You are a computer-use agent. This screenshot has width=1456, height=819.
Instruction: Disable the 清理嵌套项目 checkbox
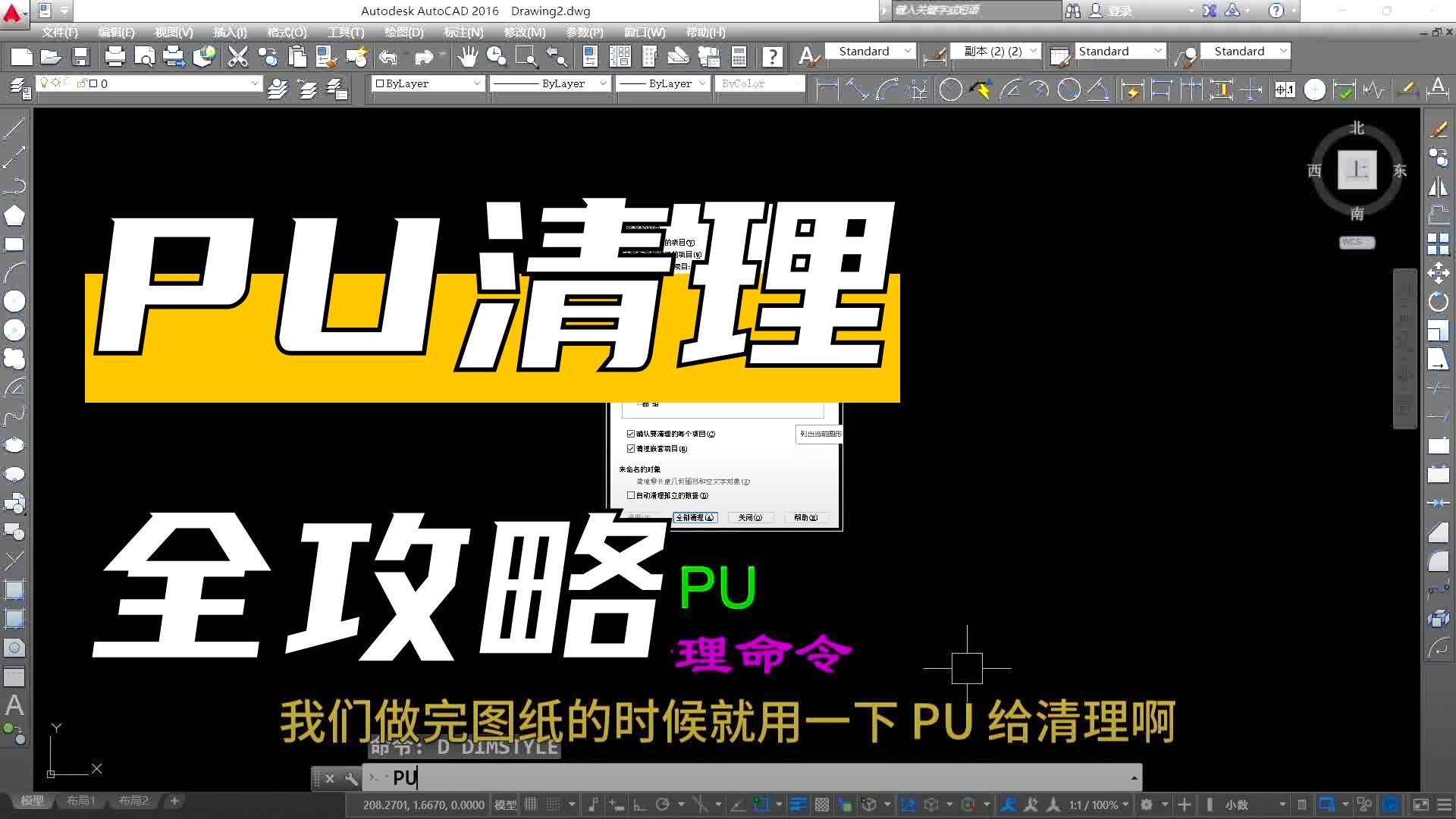(632, 448)
